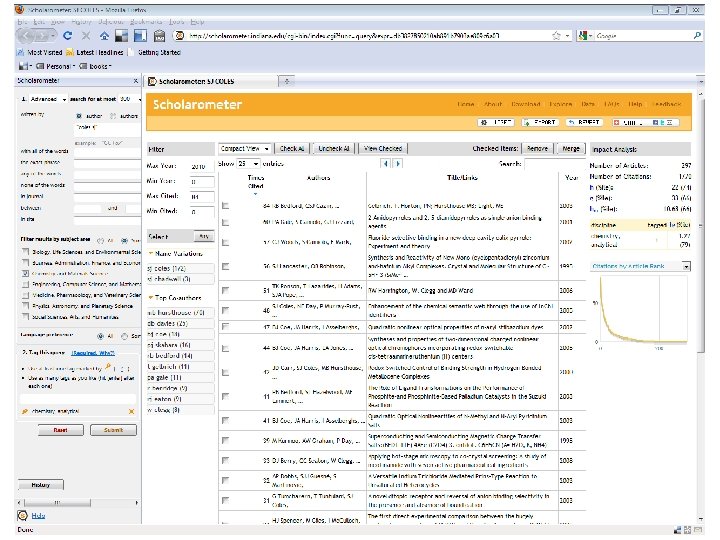Open the Tools menu
The height and width of the screenshot is (540, 720).
coord(176,22)
